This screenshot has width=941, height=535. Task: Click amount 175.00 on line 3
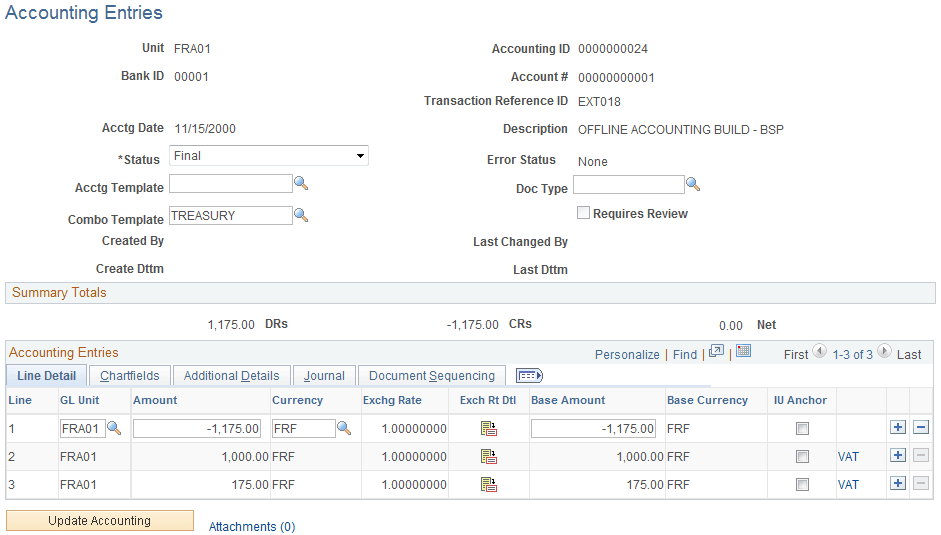pyautogui.click(x=250, y=485)
